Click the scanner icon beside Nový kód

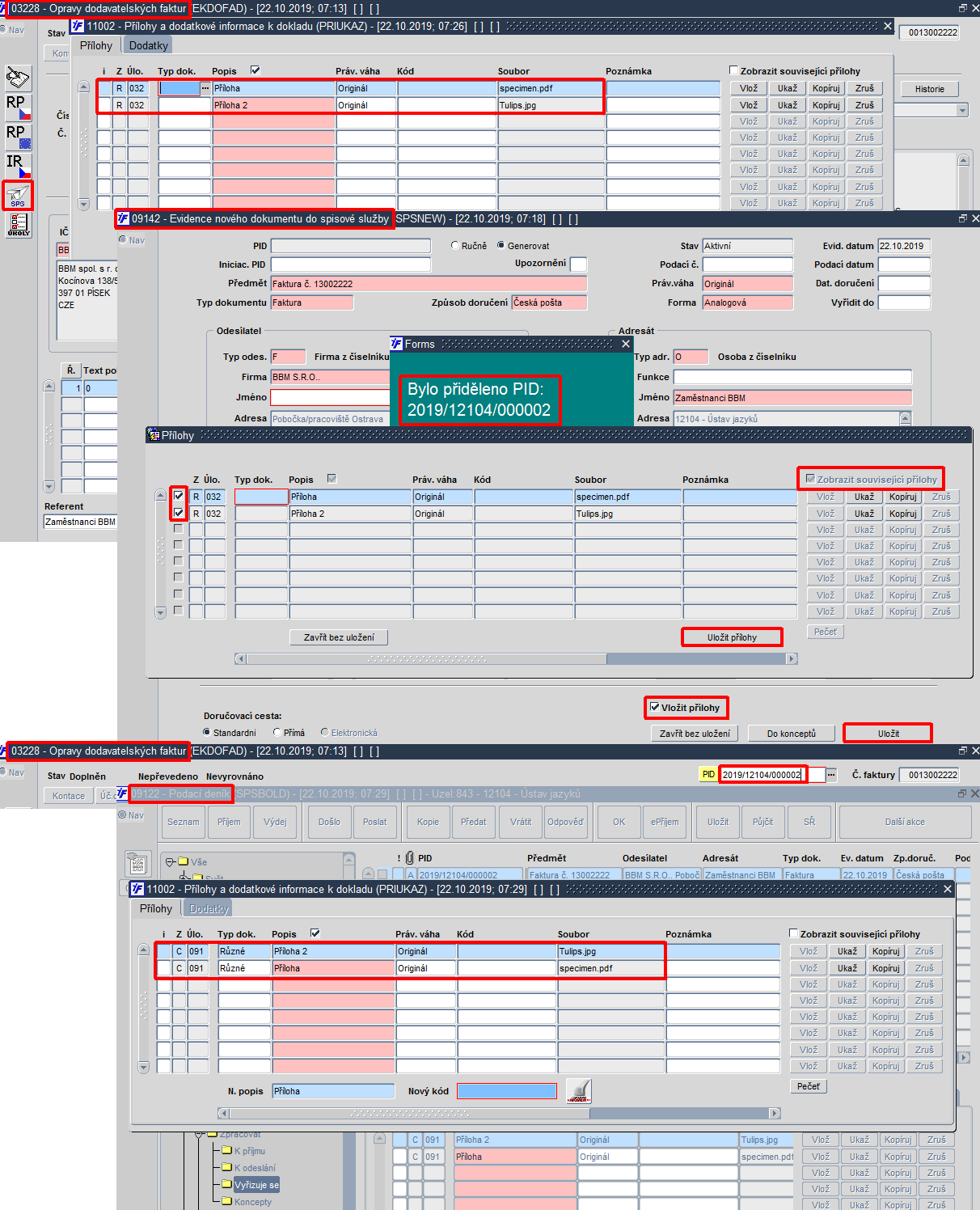coord(578,1091)
